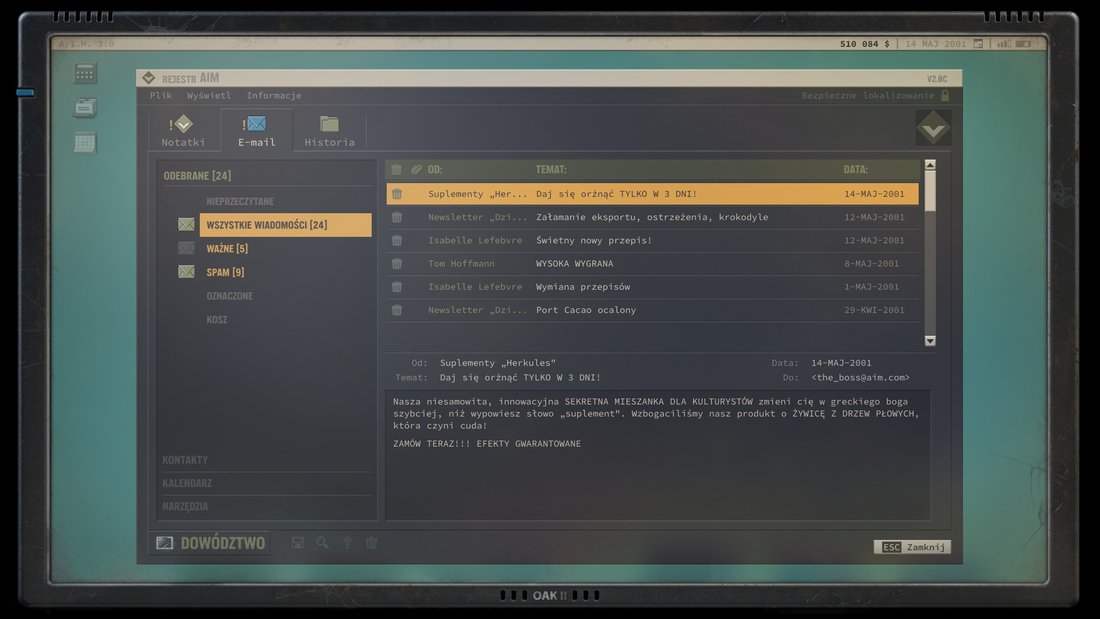
Task: Click the email list scrollbar down arrow
Action: 930,341
